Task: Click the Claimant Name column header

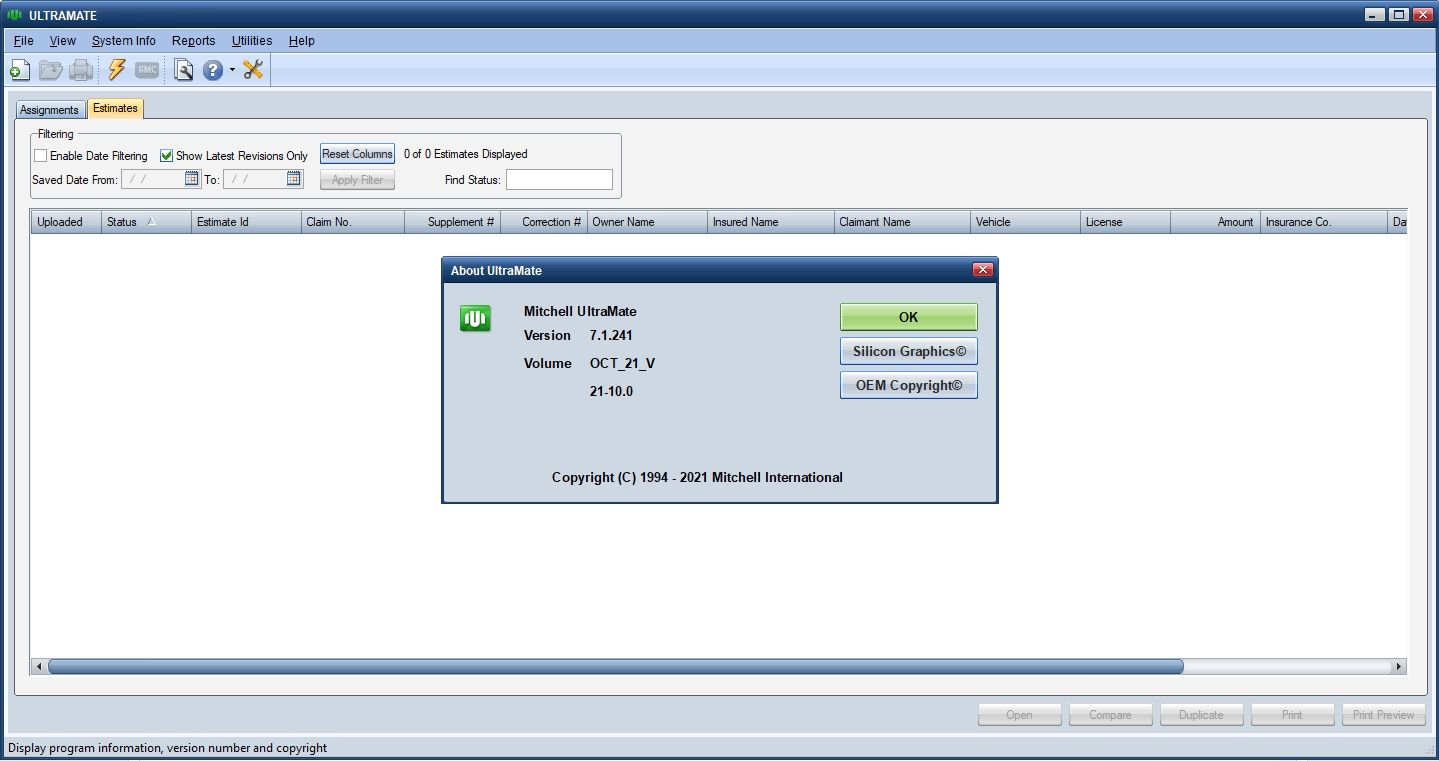Action: (x=902, y=222)
